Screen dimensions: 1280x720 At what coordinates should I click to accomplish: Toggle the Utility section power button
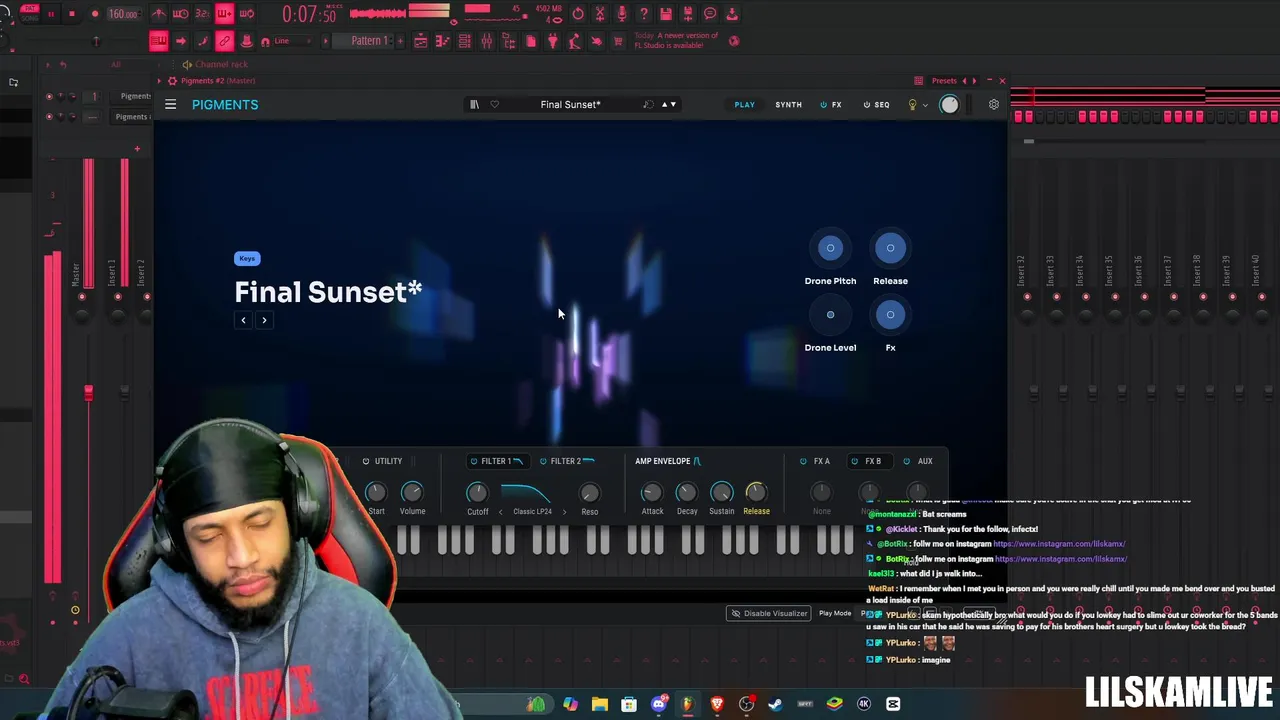(x=366, y=461)
